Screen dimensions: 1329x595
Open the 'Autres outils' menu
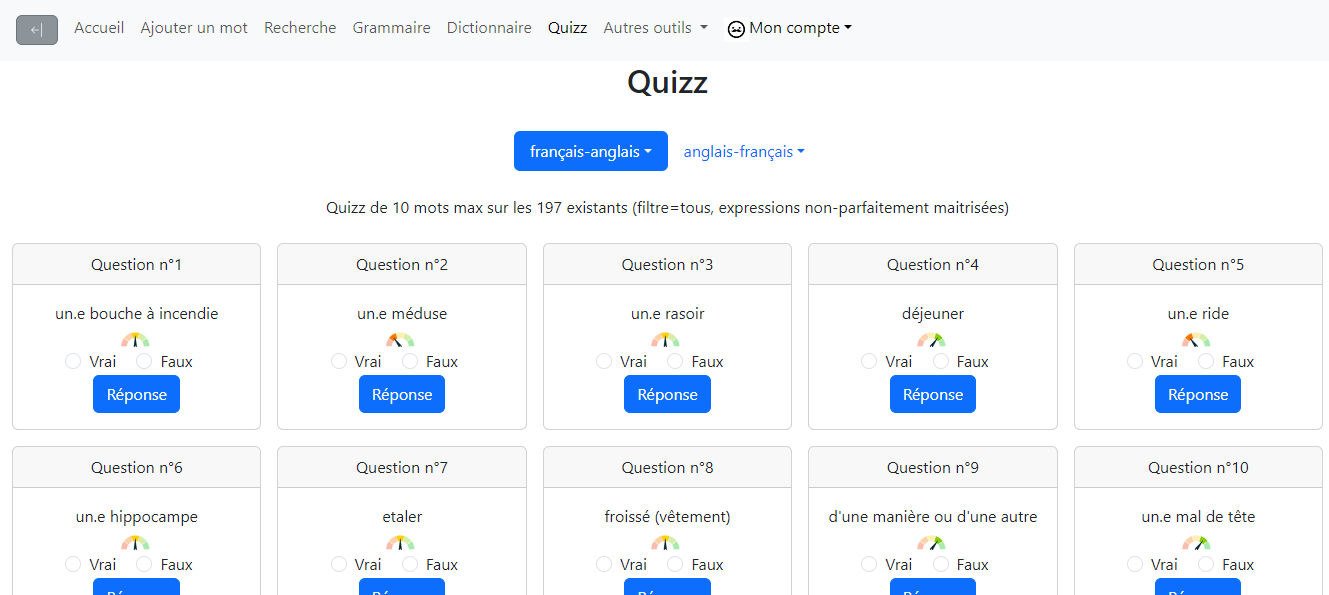point(655,28)
